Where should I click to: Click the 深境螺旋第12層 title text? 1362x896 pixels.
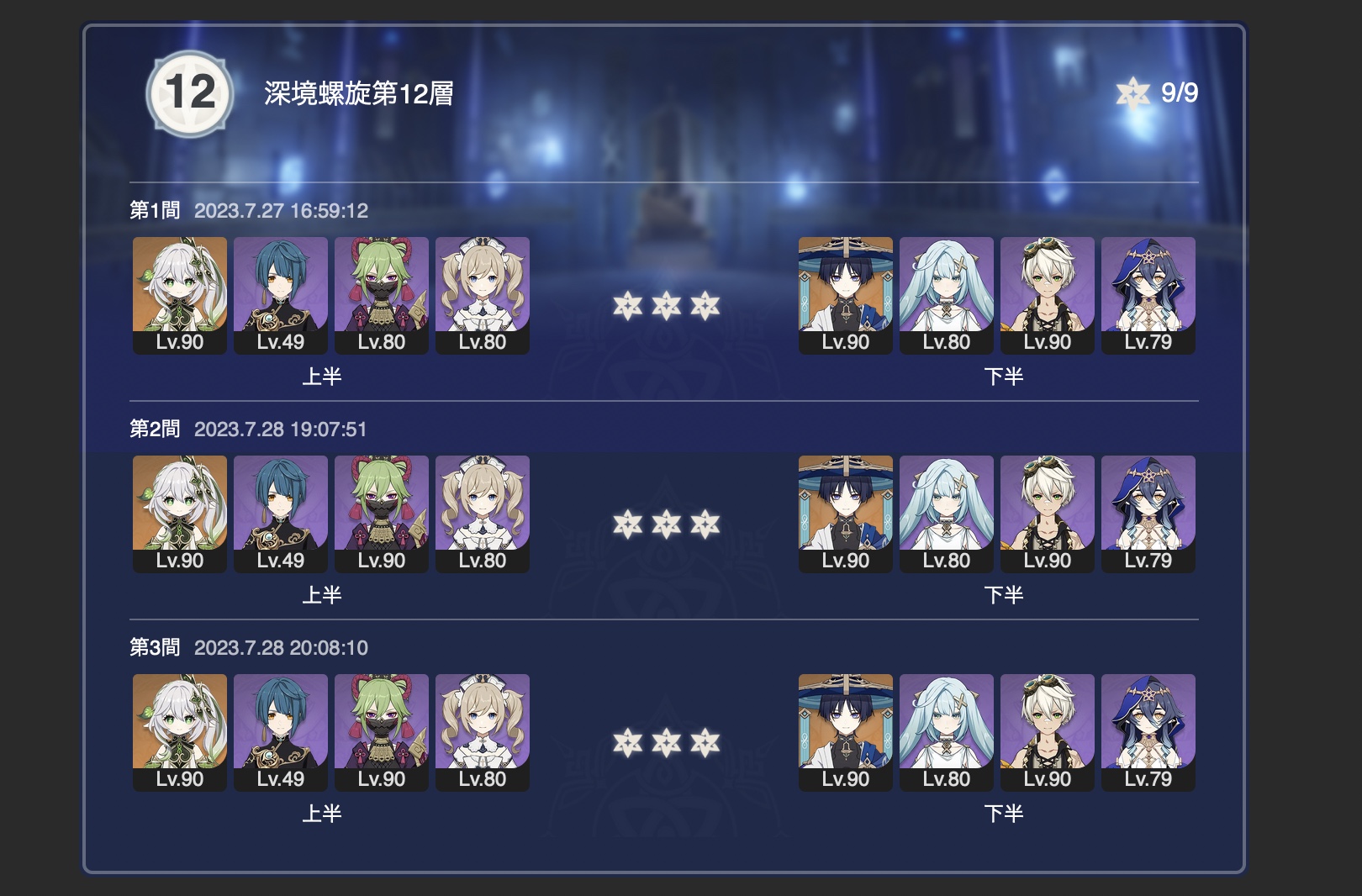click(359, 93)
